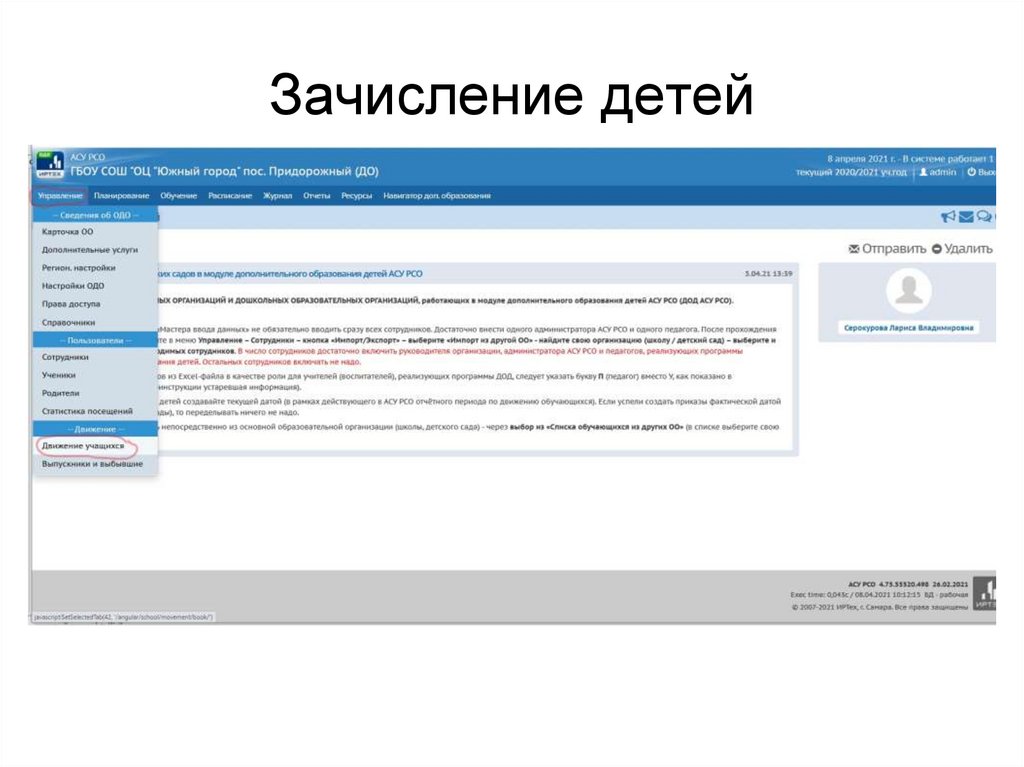Viewport: 1024px width, 767px height.
Task: Log out via the Выход power icon
Action: 972,173
